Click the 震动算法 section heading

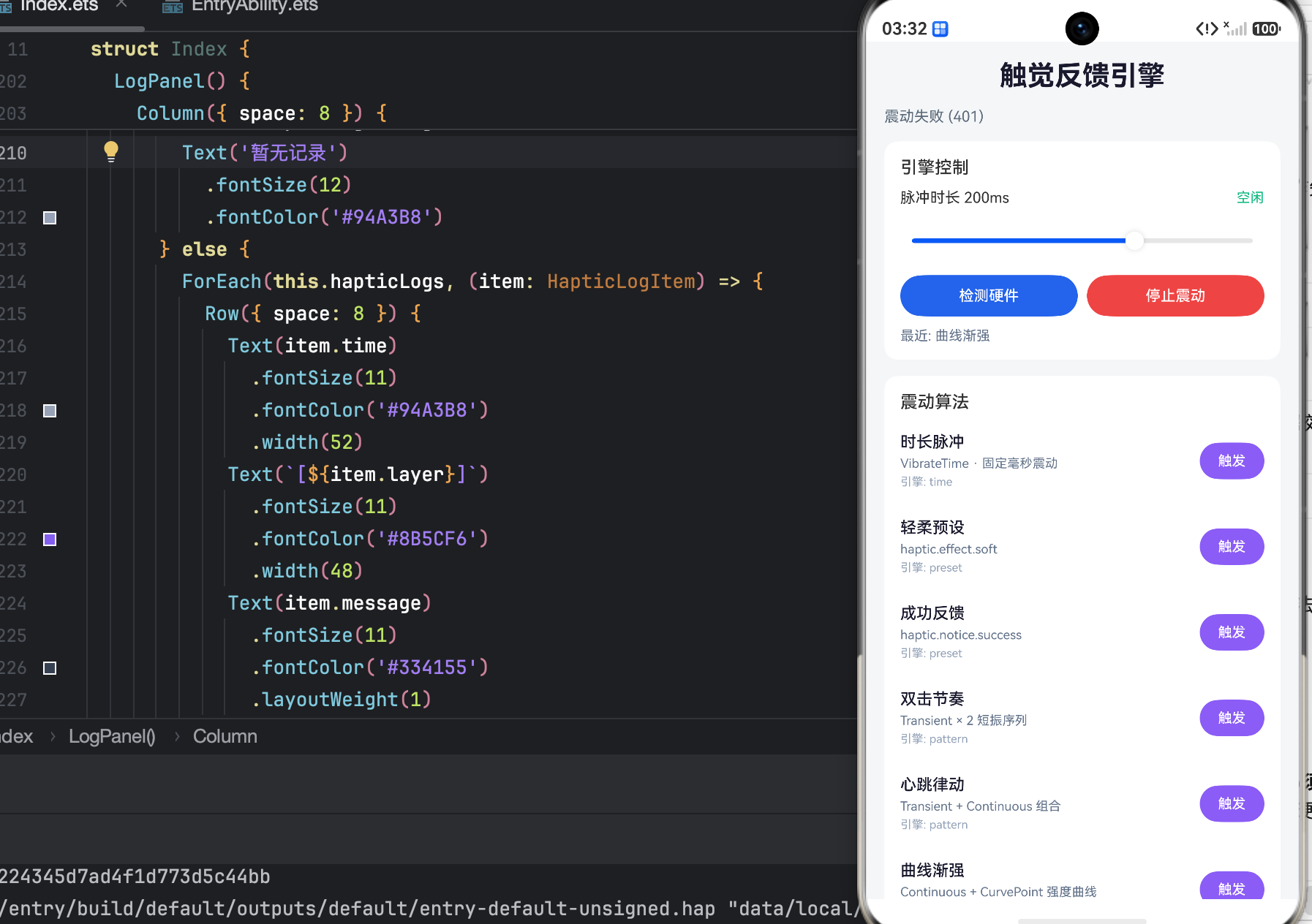point(934,401)
